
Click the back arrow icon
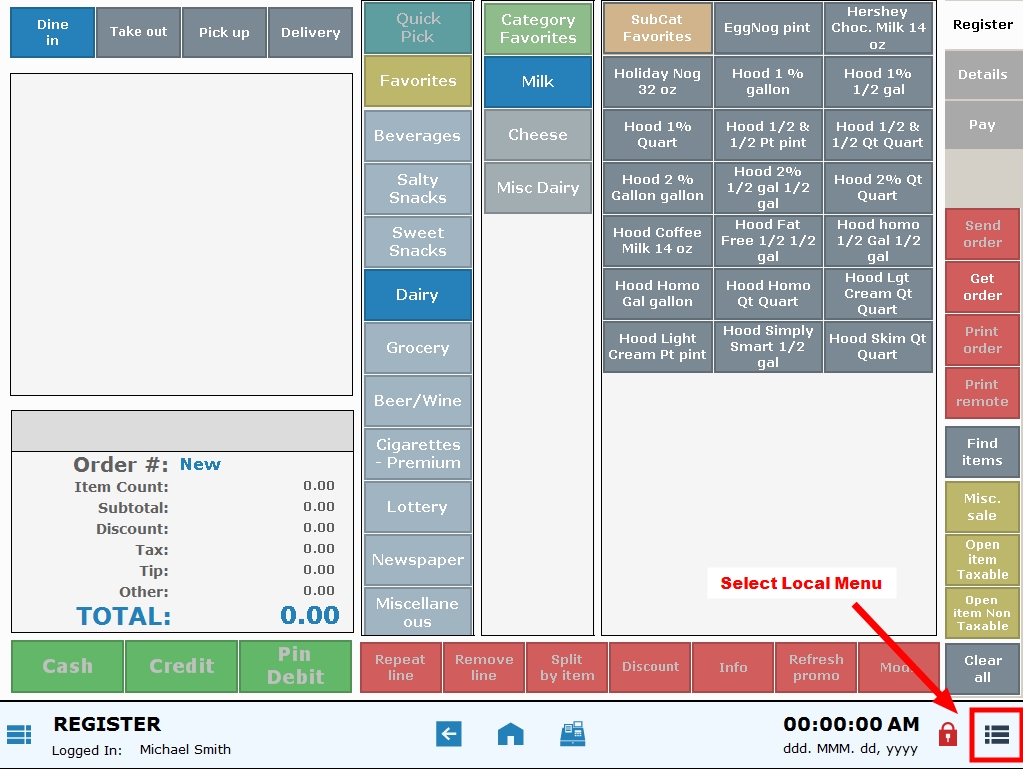click(x=448, y=733)
